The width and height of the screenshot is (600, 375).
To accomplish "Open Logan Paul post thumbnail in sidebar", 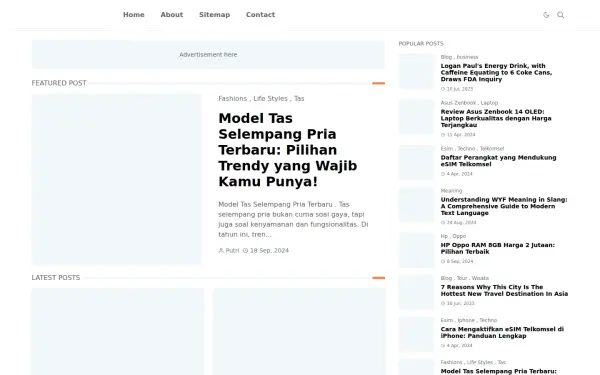I will coord(416,72).
